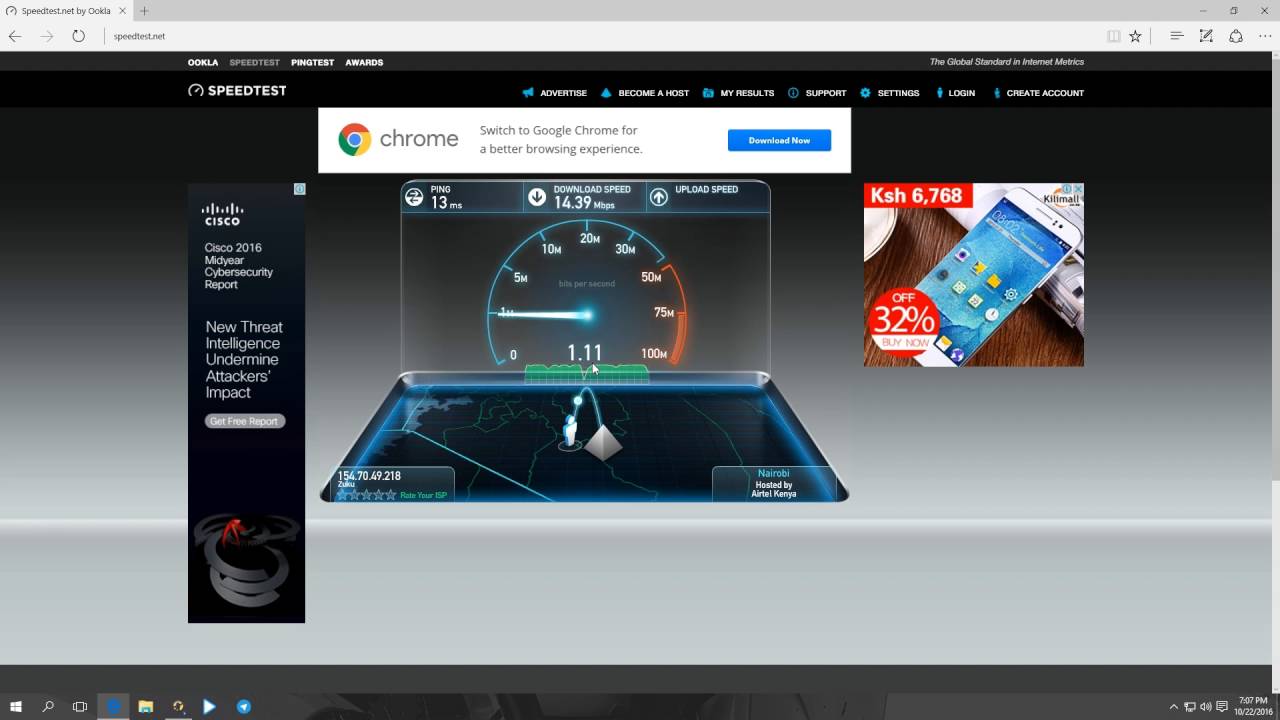1280x720 pixels.
Task: Select the Speedtest.net by Ookla tab
Action: [x=65, y=11]
